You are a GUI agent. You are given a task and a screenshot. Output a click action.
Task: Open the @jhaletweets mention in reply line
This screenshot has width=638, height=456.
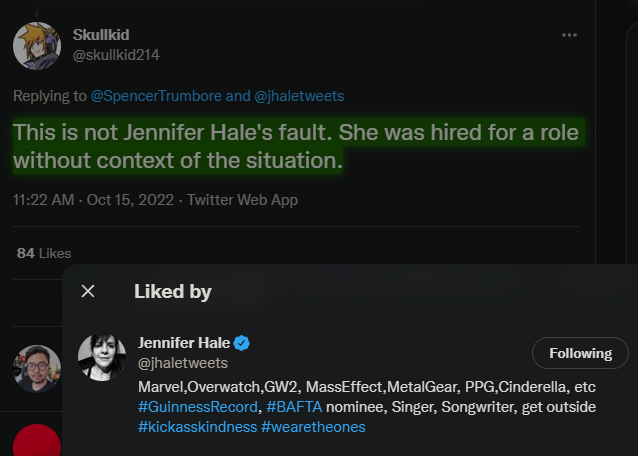pos(299,96)
